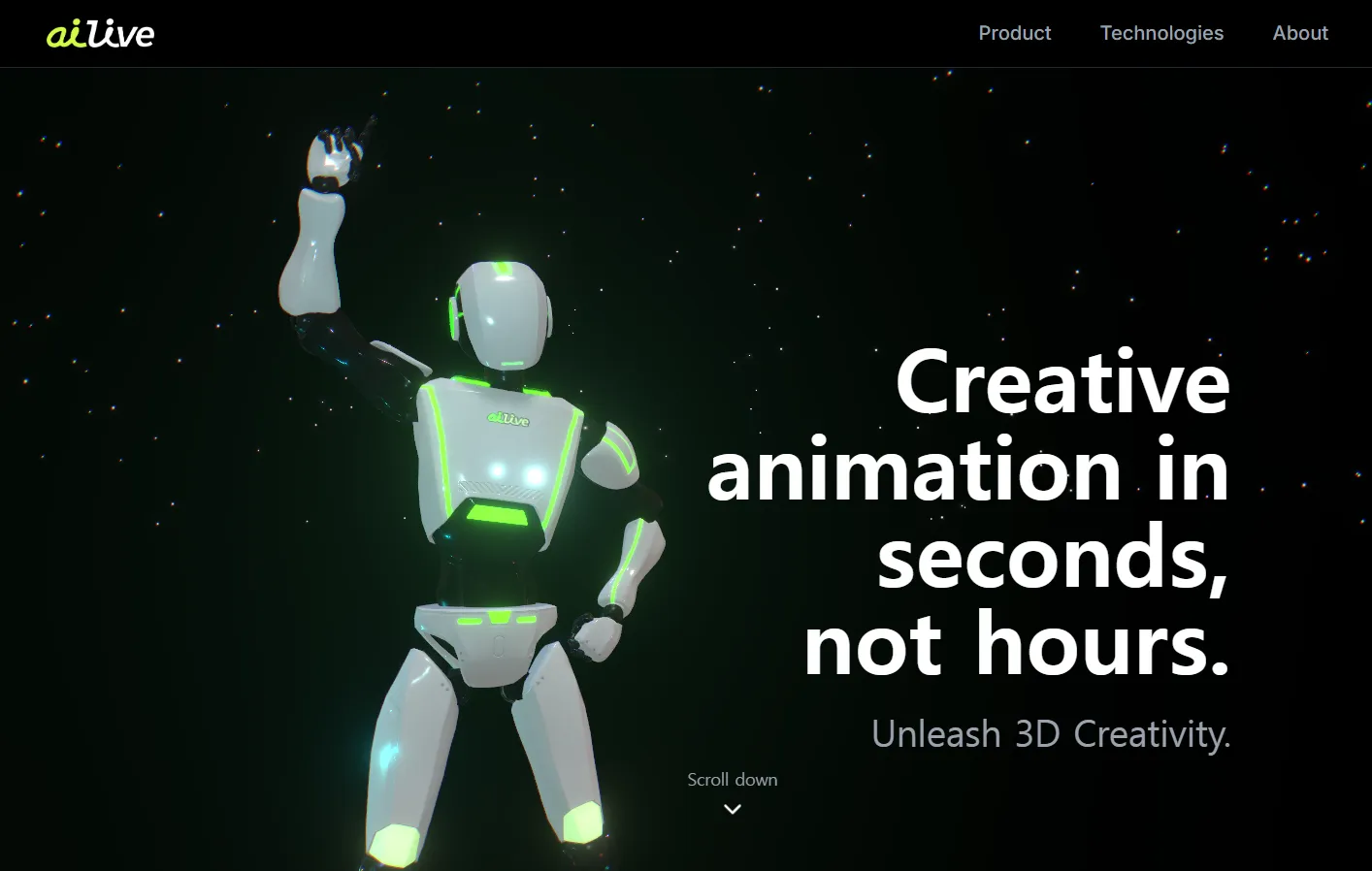Go to the About page
The width and height of the screenshot is (1372, 871).
pos(1300,33)
